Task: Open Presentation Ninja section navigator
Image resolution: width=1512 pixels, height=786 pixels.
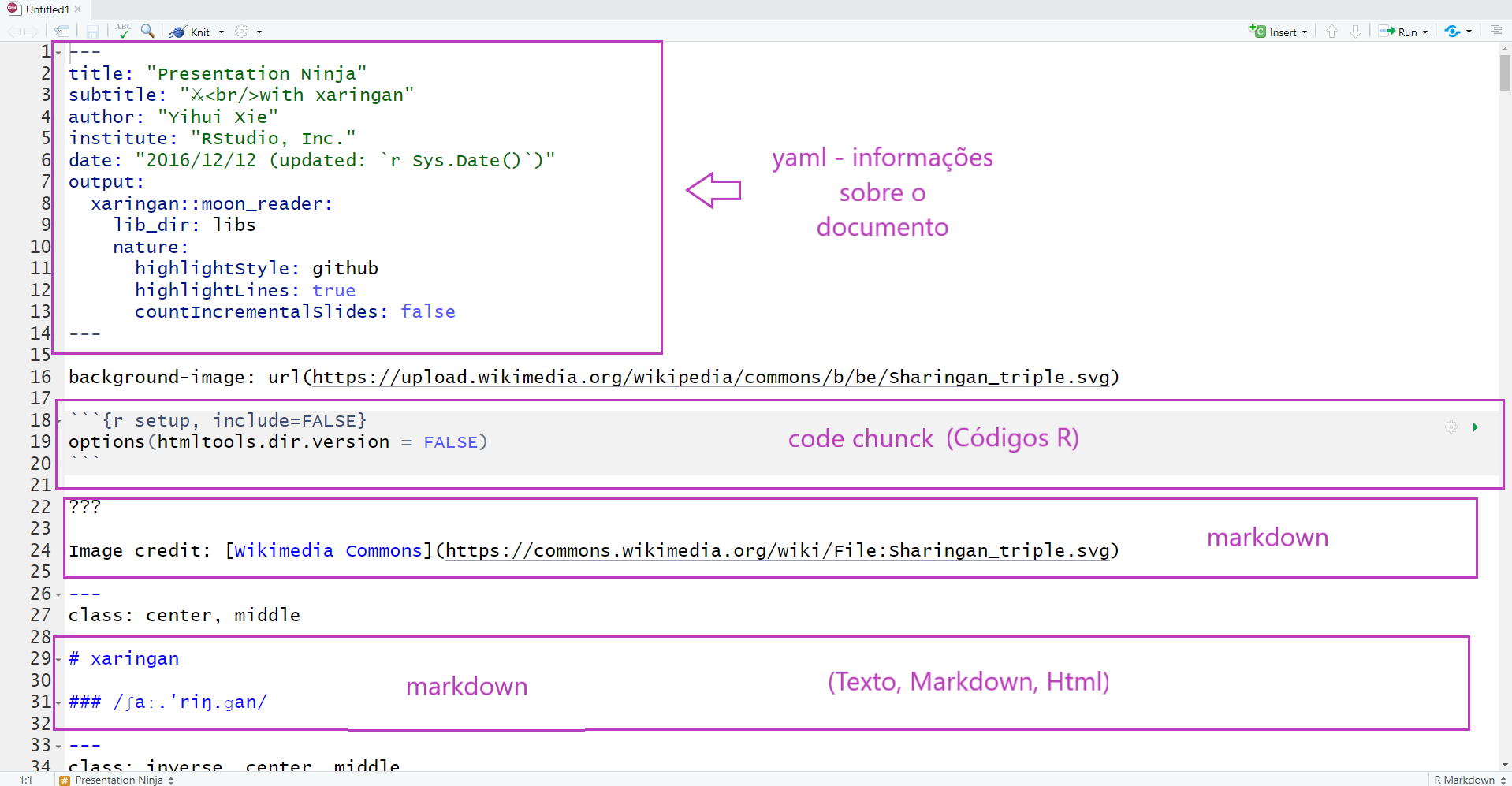Action: (x=118, y=780)
